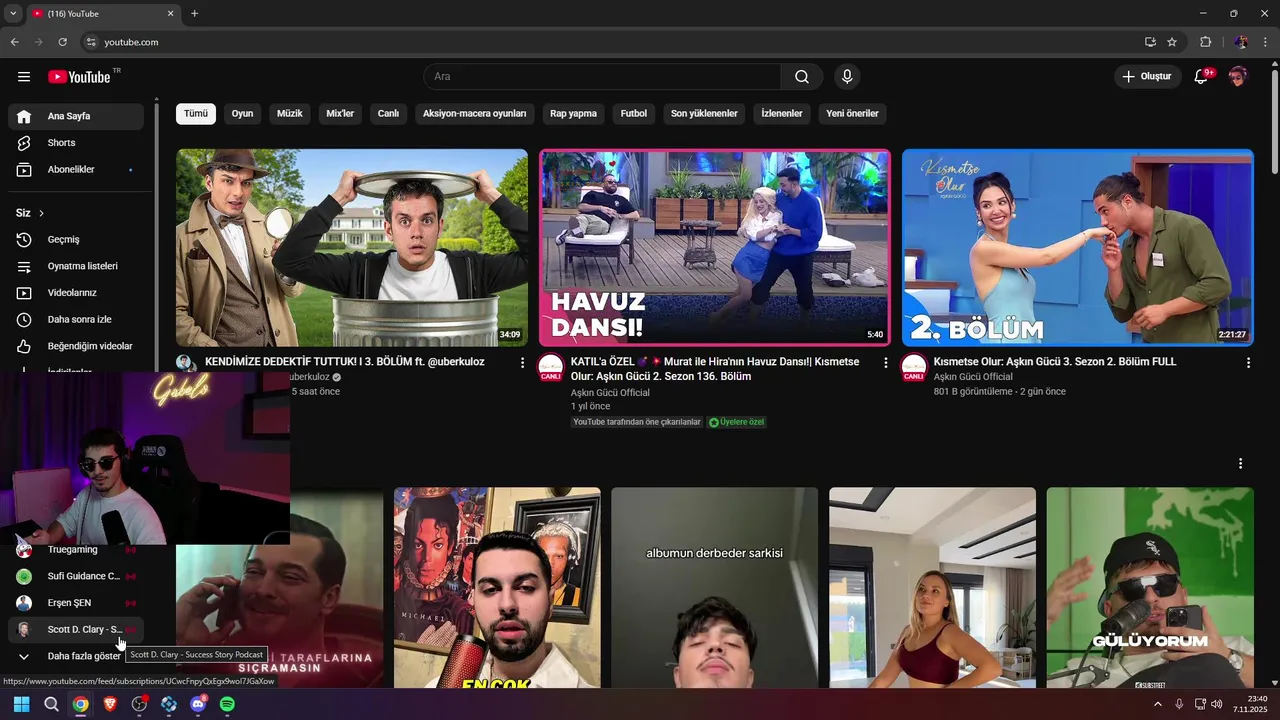Image resolution: width=1280 pixels, height=720 pixels.
Task: Reload the page with the refresh icon
Action: (x=62, y=42)
